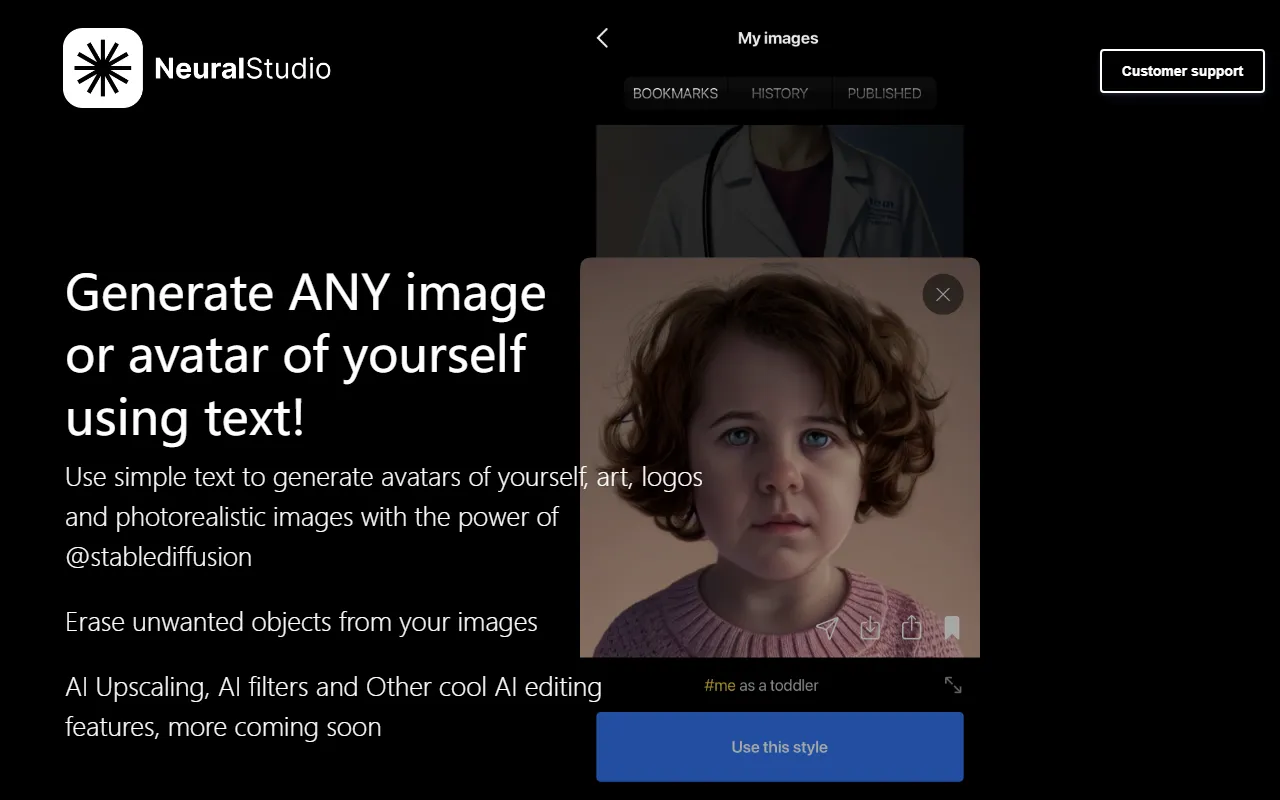Open Customer support
The image size is (1280, 800).
pos(1182,71)
